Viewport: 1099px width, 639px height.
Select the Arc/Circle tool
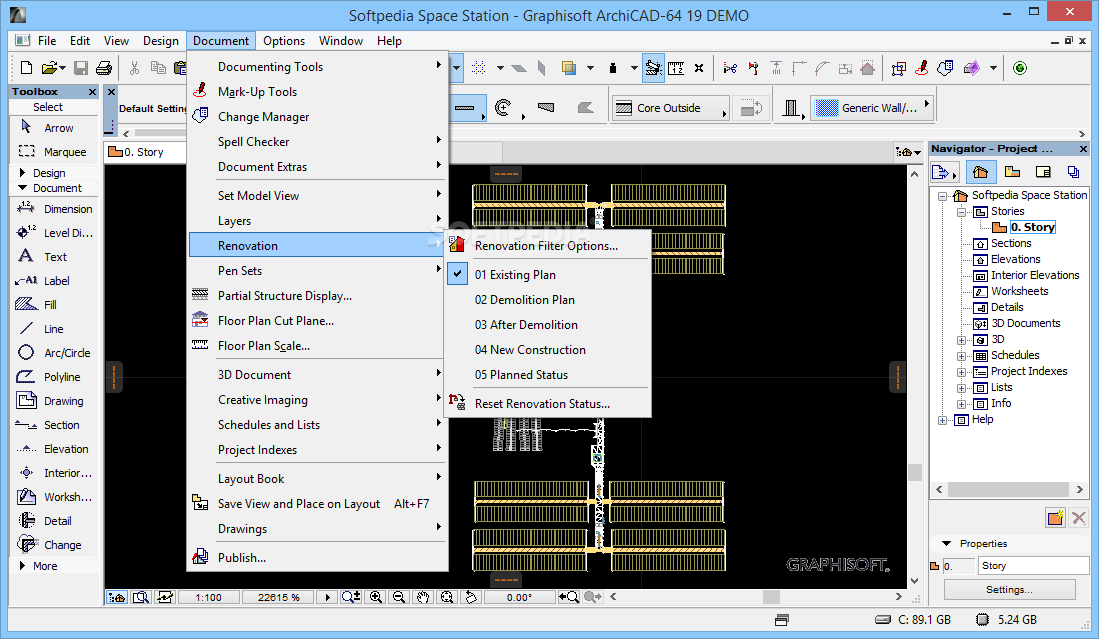coord(55,352)
